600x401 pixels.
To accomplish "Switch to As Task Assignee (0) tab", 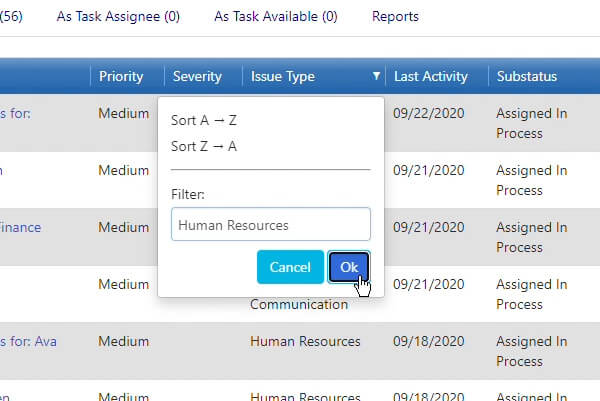I will point(118,16).
